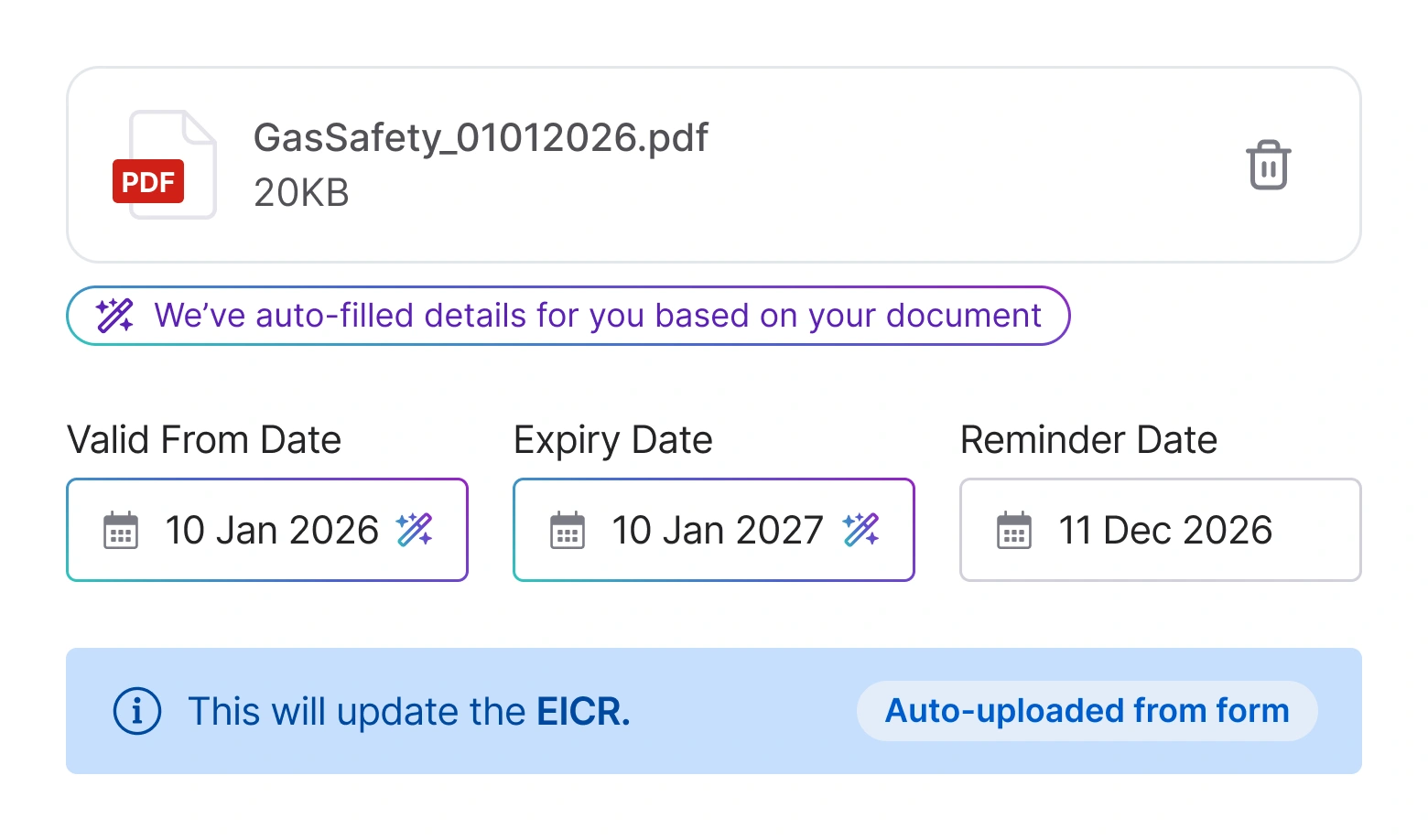
Task: Click calendar icon in Expiry Date field
Action: point(568,530)
